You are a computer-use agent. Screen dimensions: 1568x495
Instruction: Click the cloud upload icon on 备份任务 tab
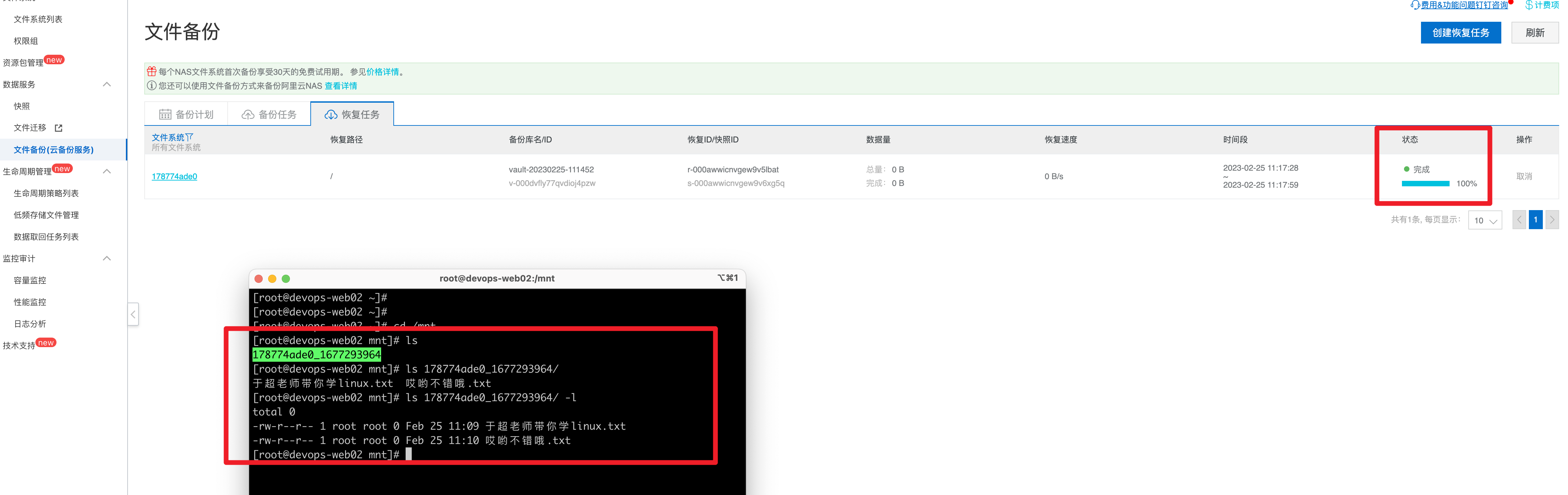click(x=248, y=114)
